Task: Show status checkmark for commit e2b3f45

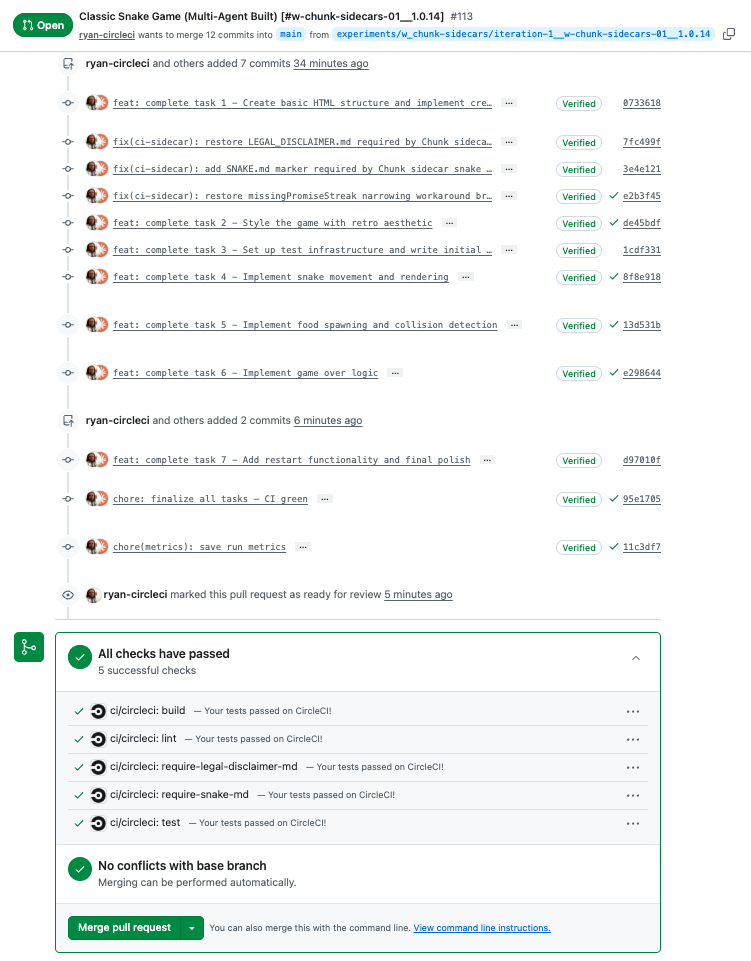Action: 614,196
